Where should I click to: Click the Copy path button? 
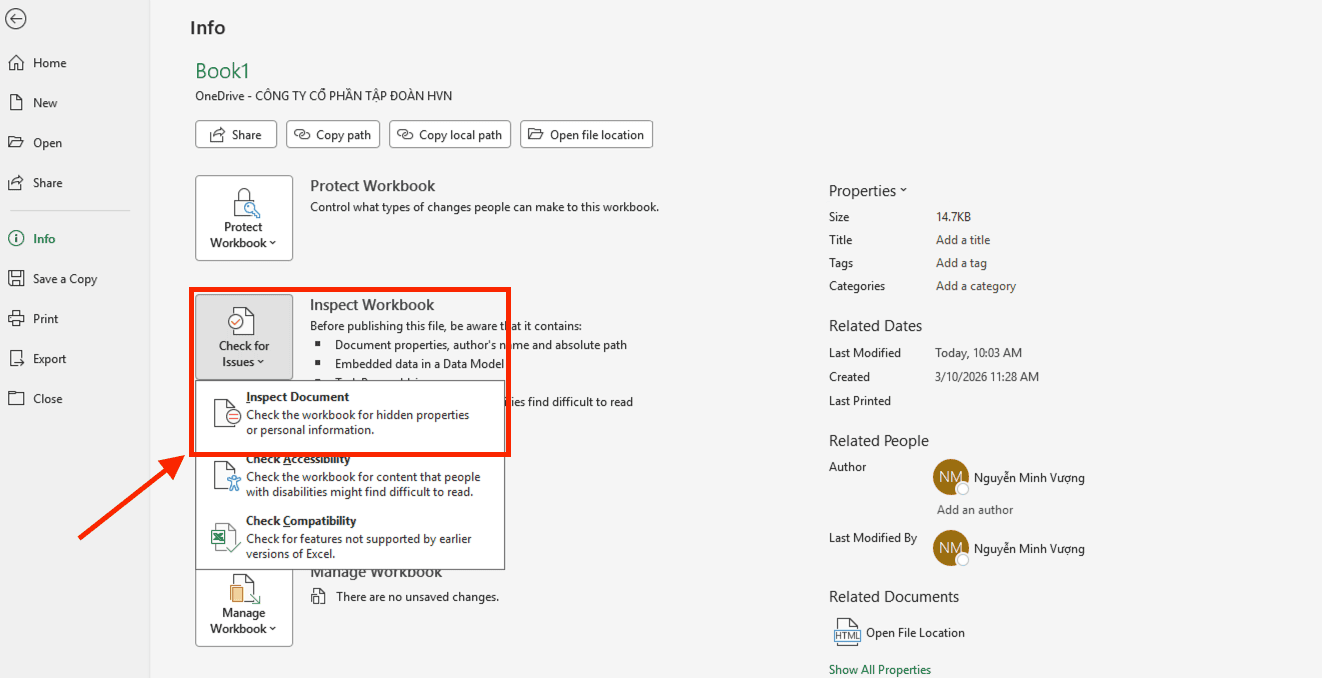pos(333,135)
